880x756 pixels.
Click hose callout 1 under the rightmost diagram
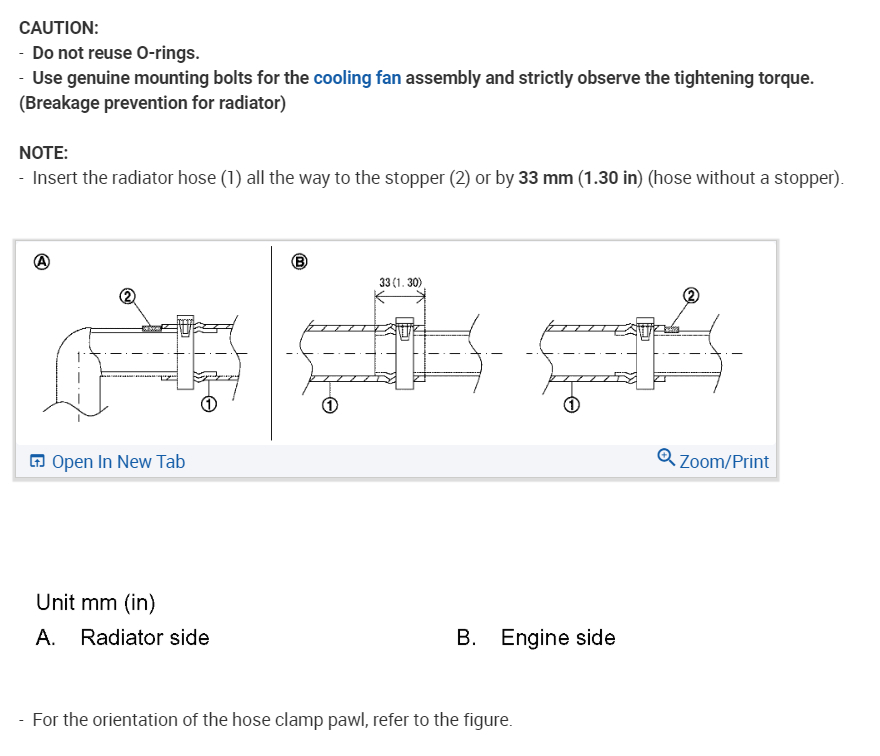(x=570, y=405)
